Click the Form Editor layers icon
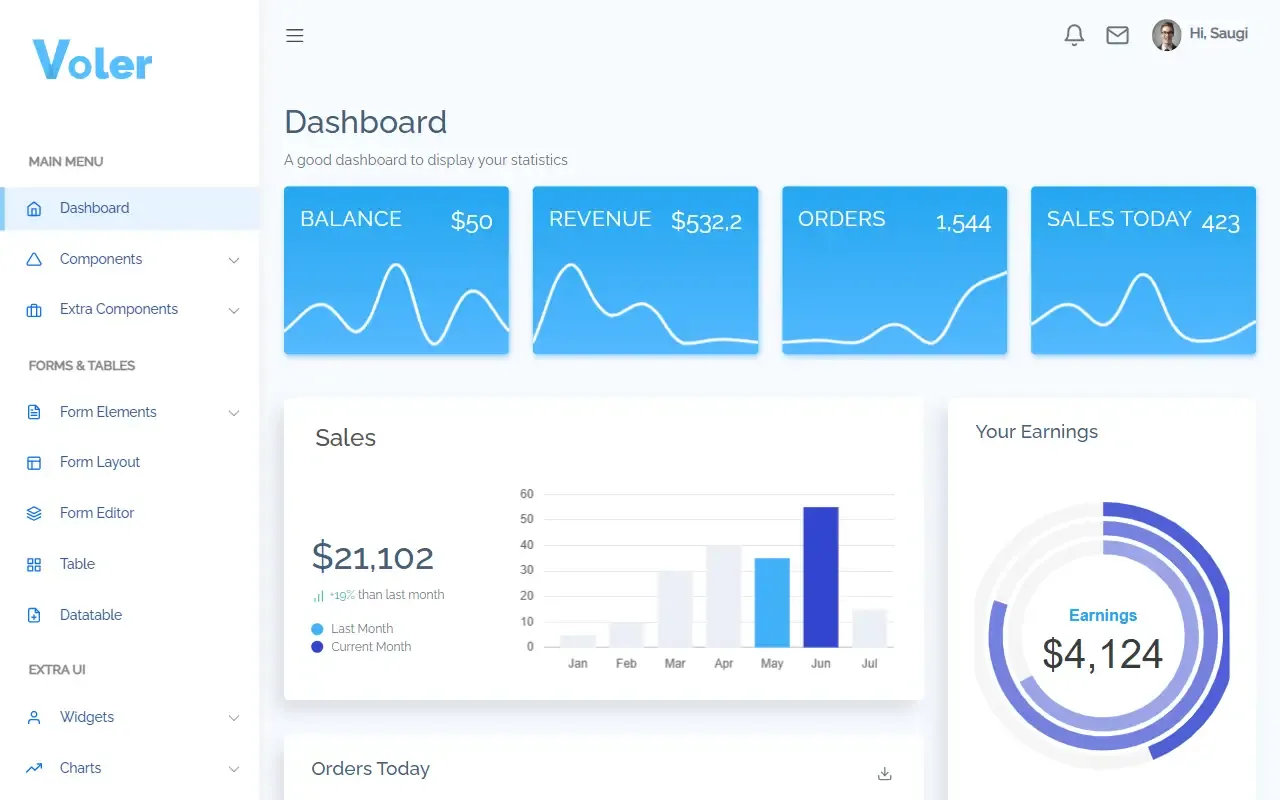This screenshot has height=800, width=1280. 34,513
